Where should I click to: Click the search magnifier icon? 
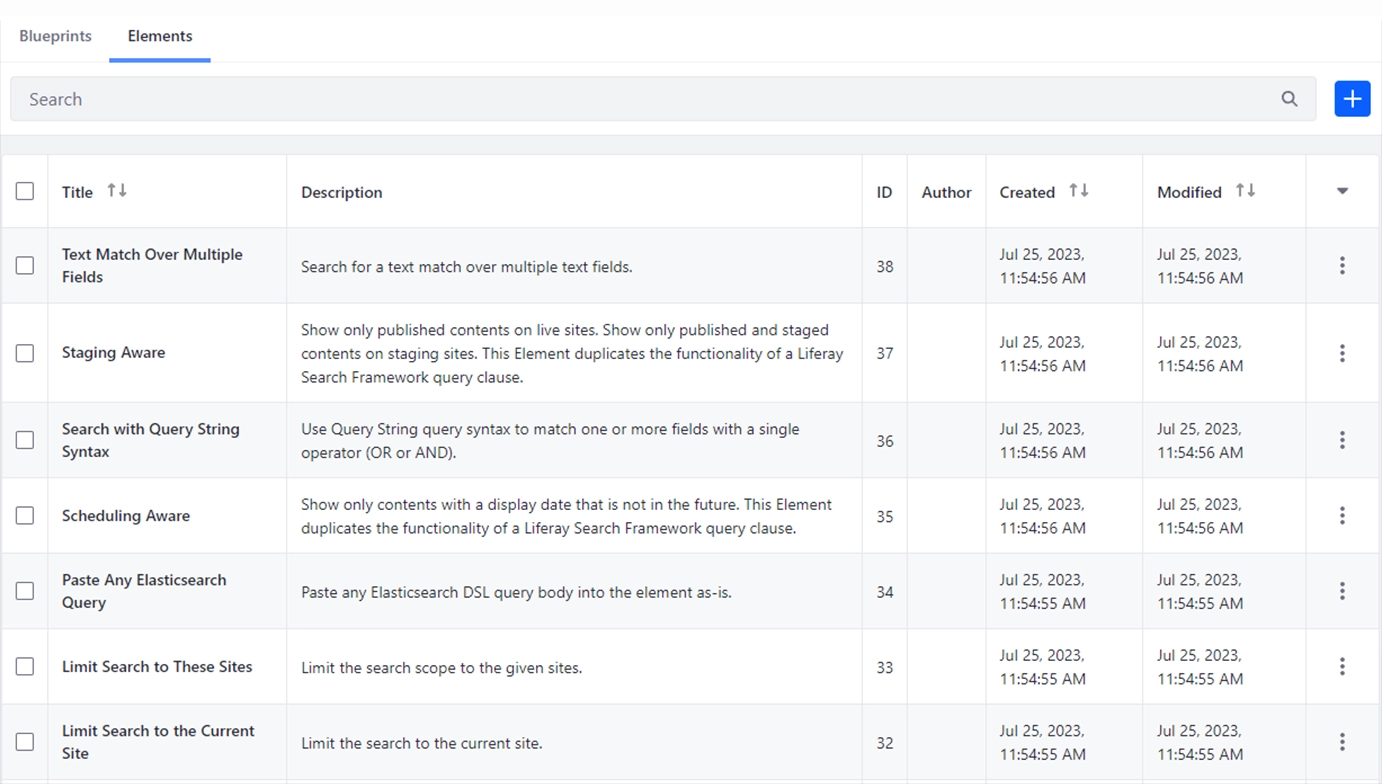[x=1289, y=99]
